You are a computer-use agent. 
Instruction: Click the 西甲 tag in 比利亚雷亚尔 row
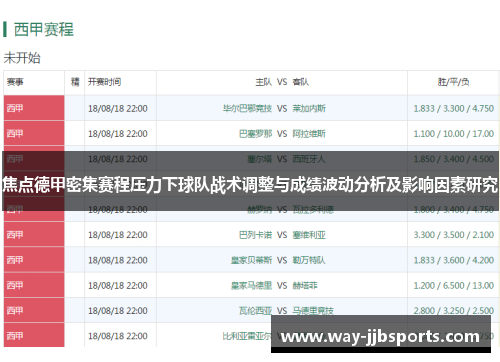point(15,336)
